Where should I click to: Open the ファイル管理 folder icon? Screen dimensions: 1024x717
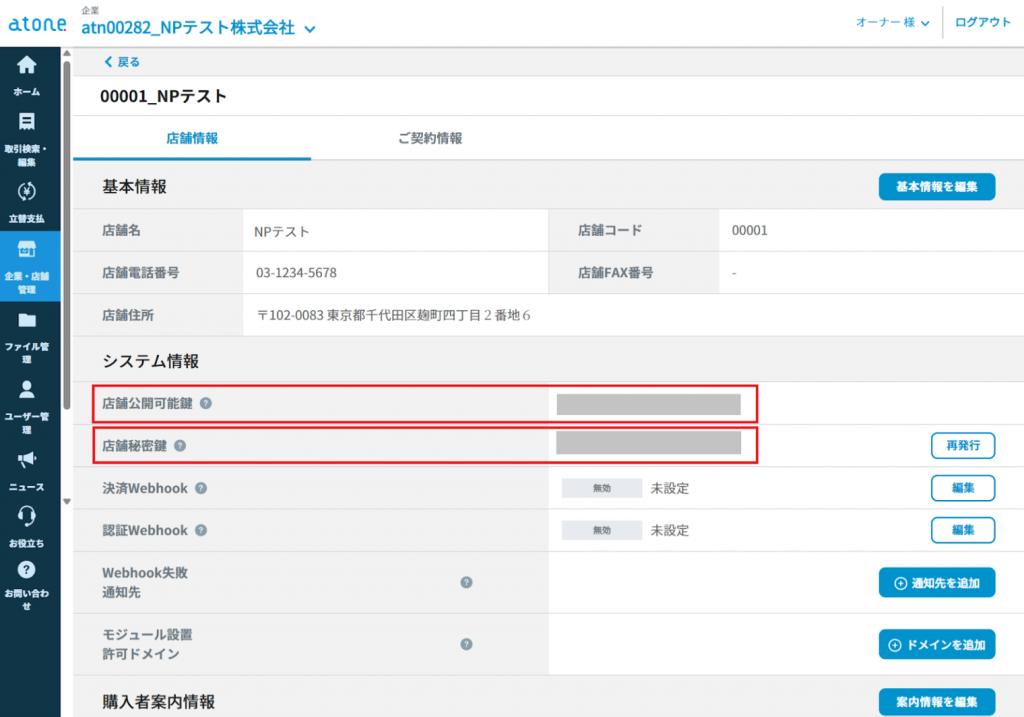(27, 321)
